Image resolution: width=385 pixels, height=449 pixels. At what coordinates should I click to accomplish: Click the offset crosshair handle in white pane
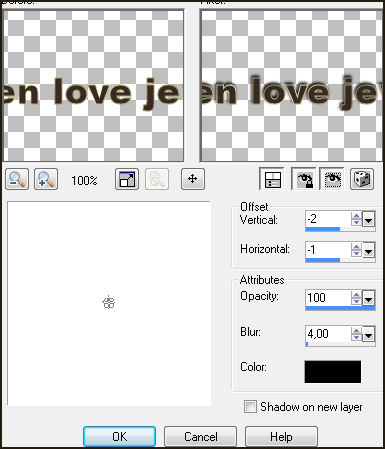pos(109,303)
